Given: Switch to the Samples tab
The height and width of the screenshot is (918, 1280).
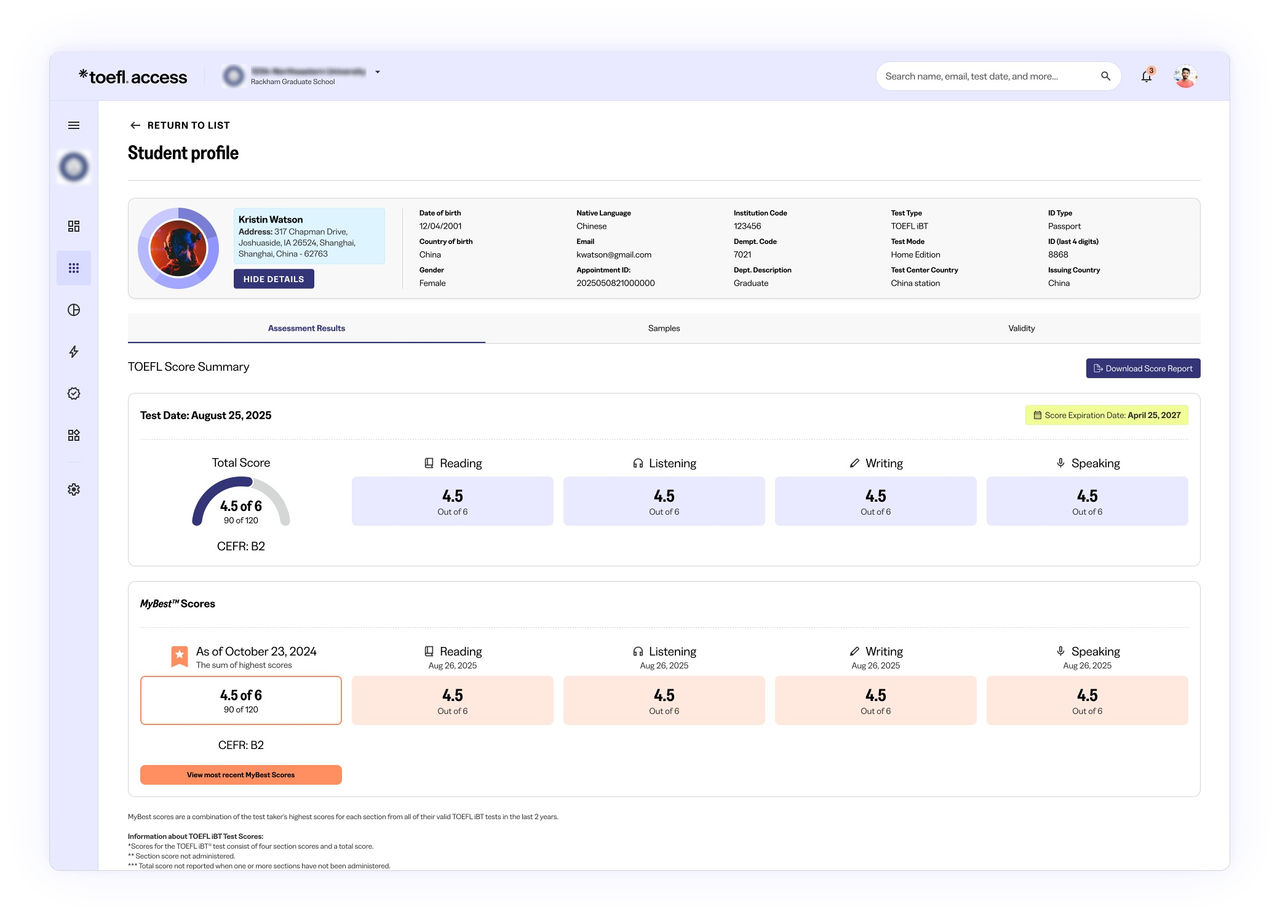Looking at the screenshot, I should (x=663, y=328).
